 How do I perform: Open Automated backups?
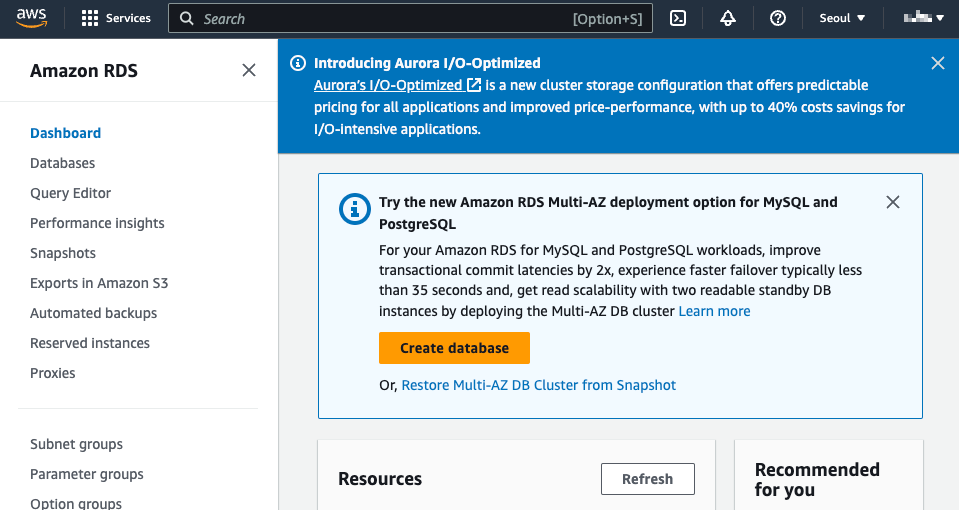coord(94,313)
